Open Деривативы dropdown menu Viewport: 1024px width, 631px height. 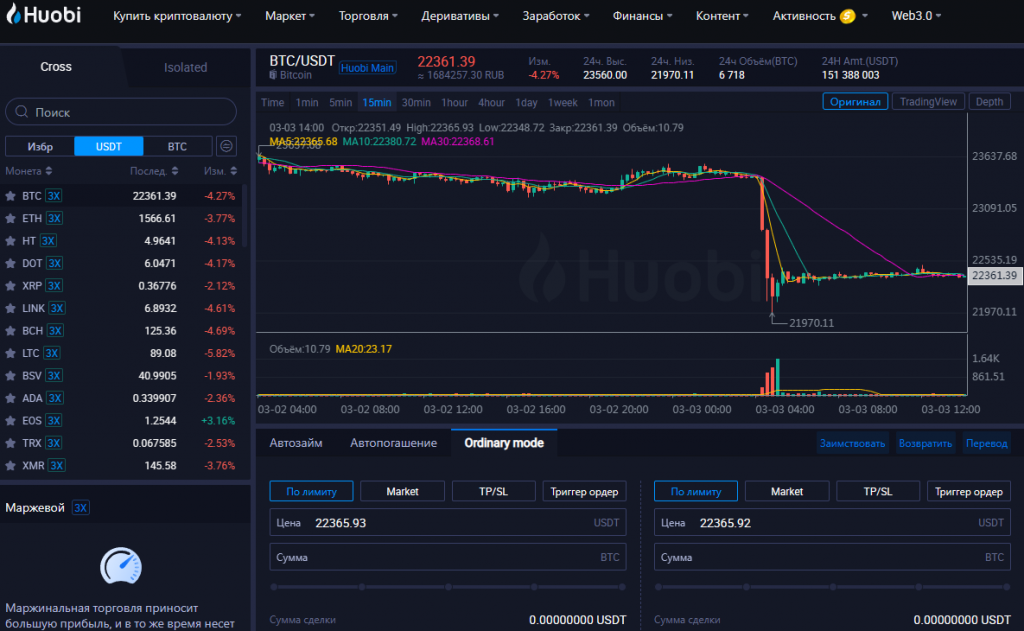[x=460, y=16]
